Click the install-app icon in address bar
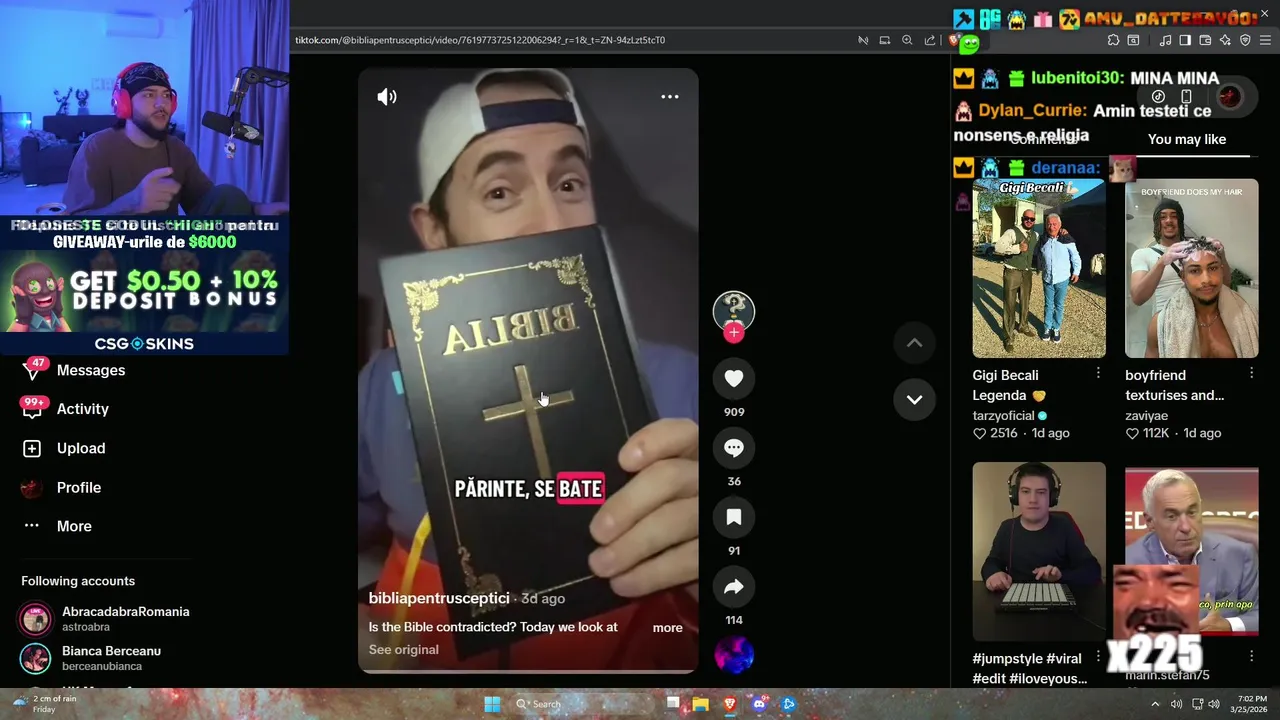1280x720 pixels. pos(885,40)
